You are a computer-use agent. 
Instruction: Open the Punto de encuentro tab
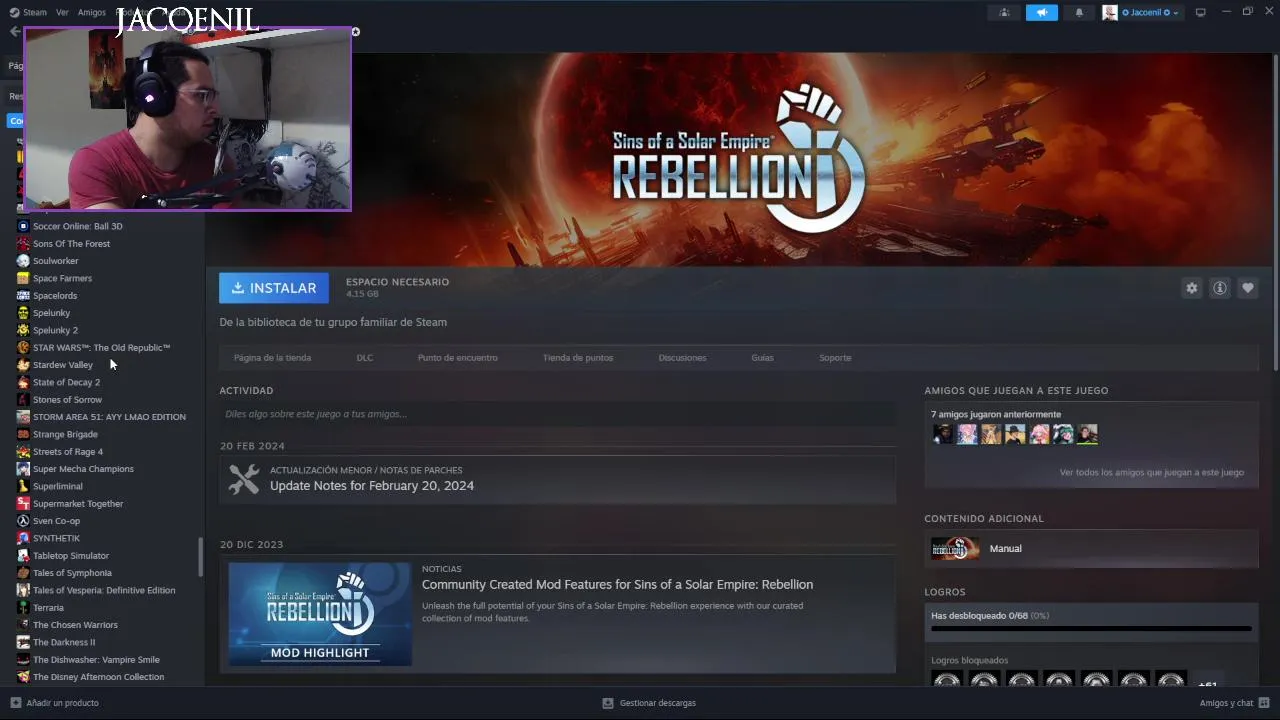[x=457, y=358]
